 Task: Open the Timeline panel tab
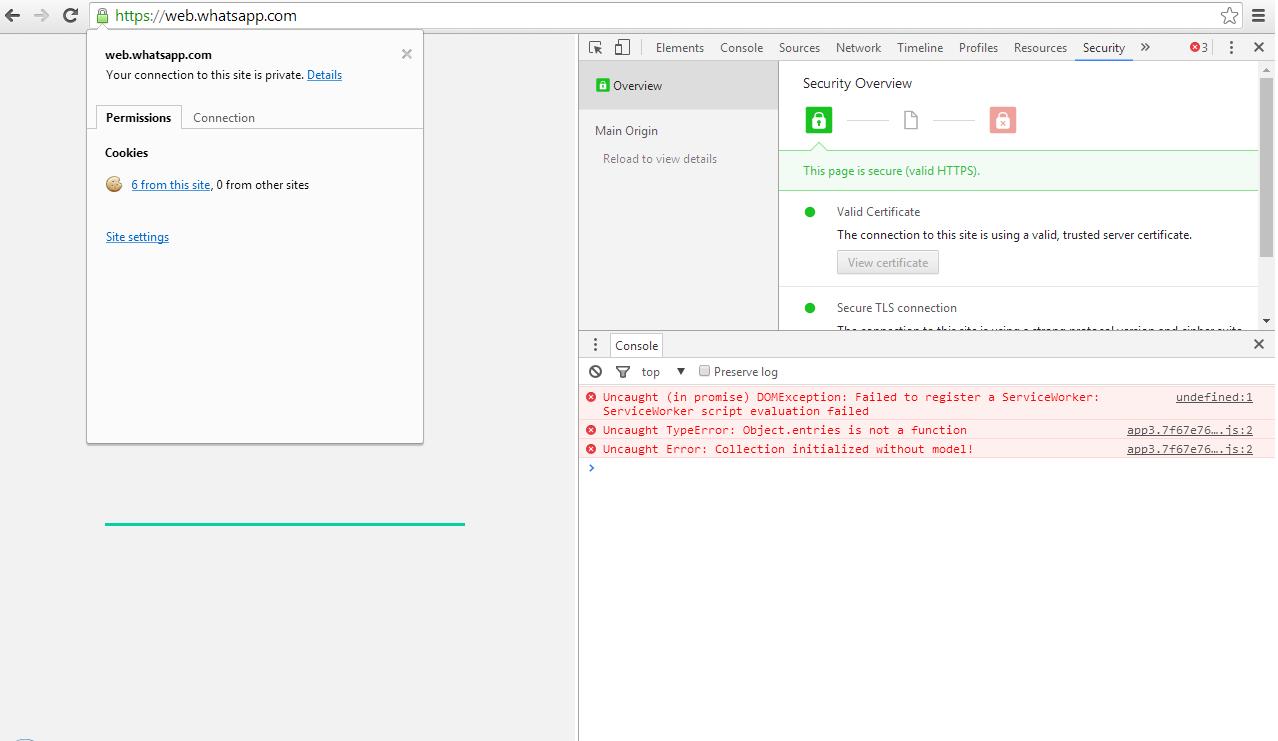(x=920, y=47)
